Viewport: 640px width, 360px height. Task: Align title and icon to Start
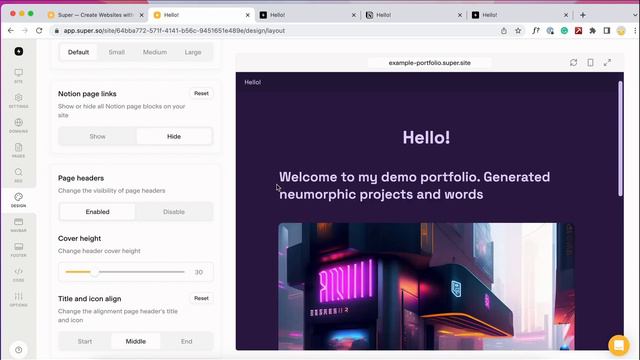[85, 341]
